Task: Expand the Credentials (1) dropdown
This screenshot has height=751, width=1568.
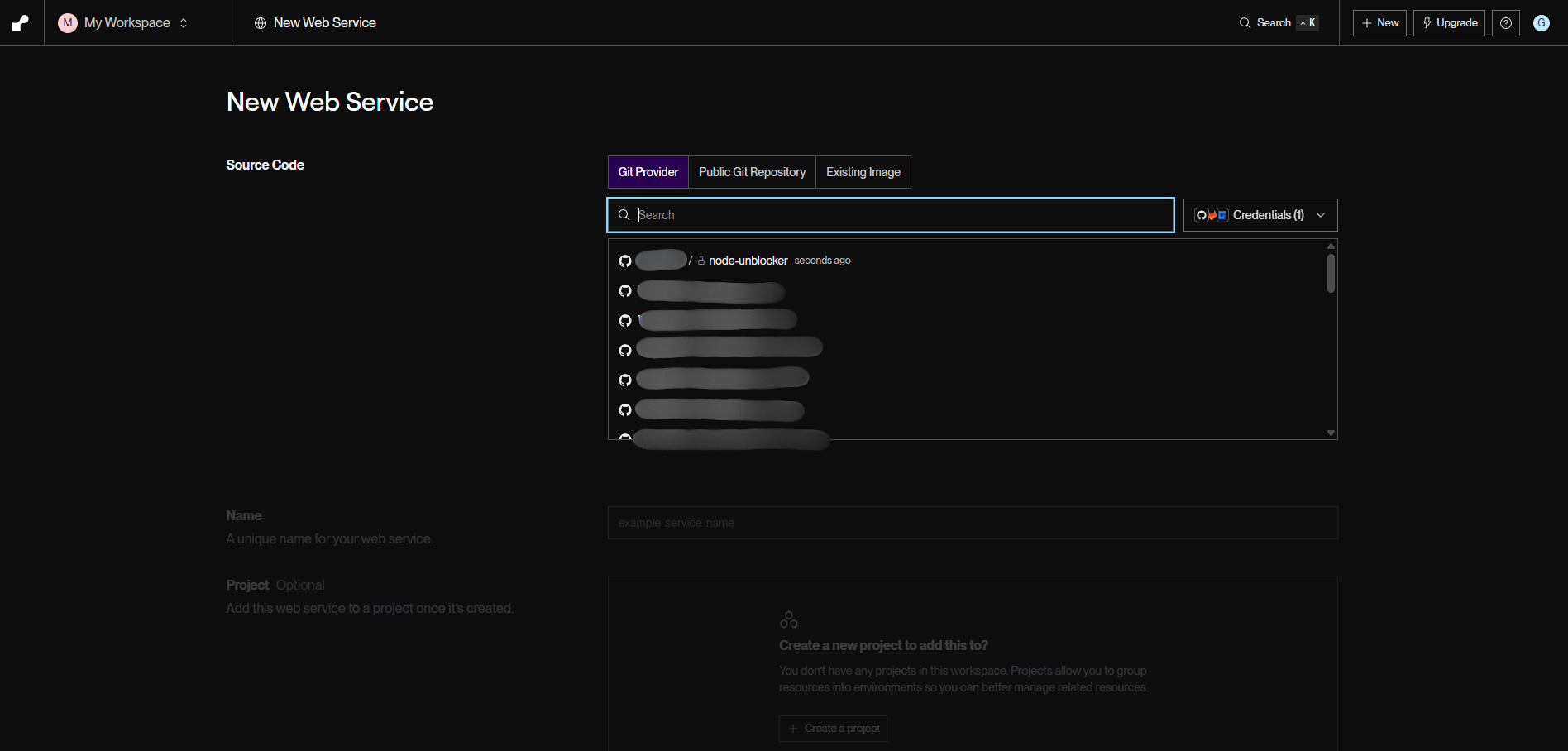Action: point(1260,215)
